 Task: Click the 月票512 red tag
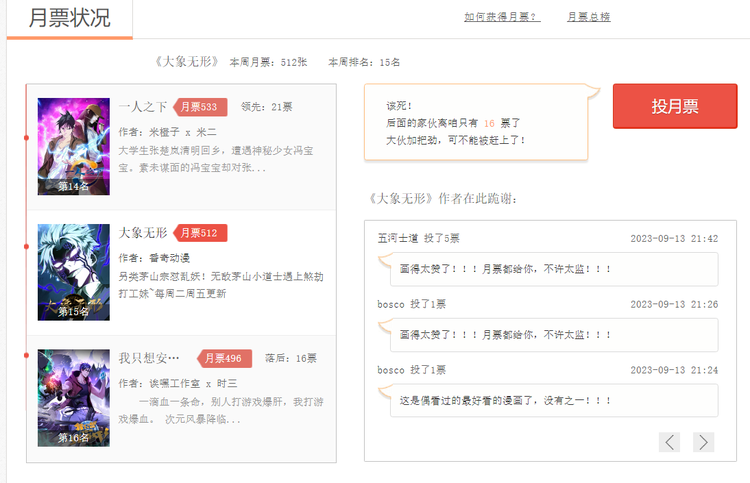pos(201,233)
